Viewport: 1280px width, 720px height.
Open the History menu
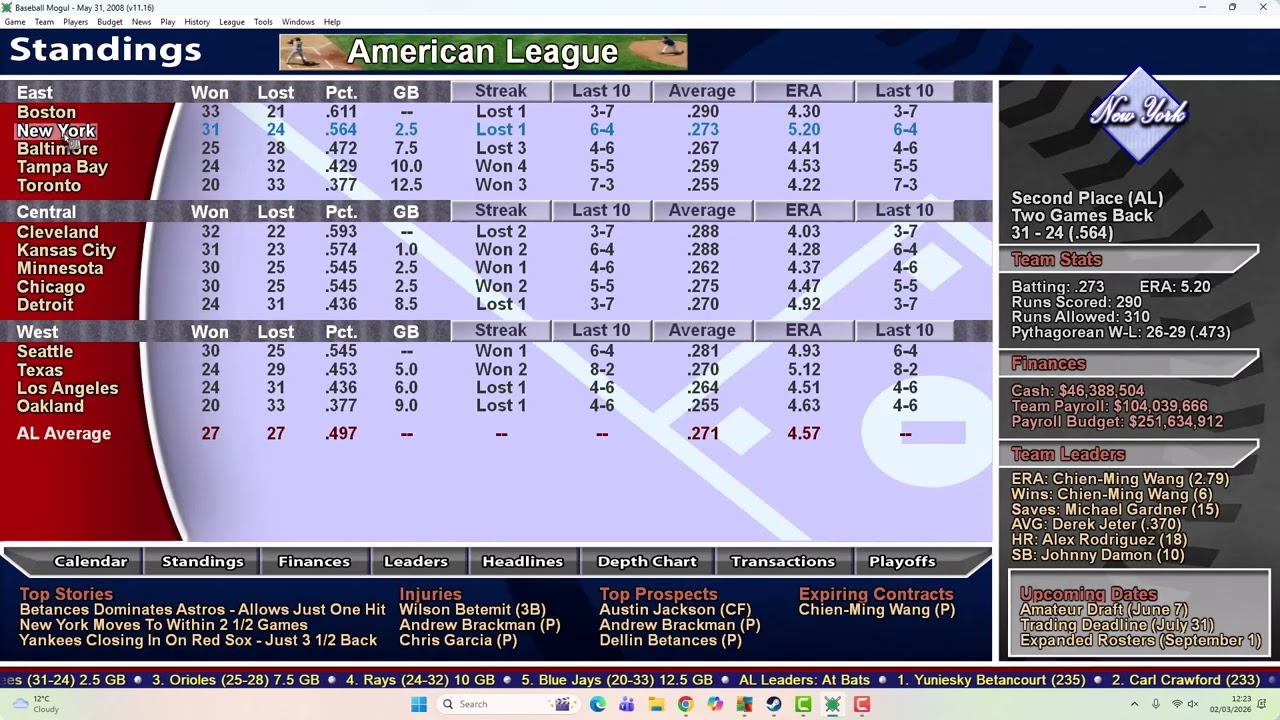pyautogui.click(x=197, y=22)
